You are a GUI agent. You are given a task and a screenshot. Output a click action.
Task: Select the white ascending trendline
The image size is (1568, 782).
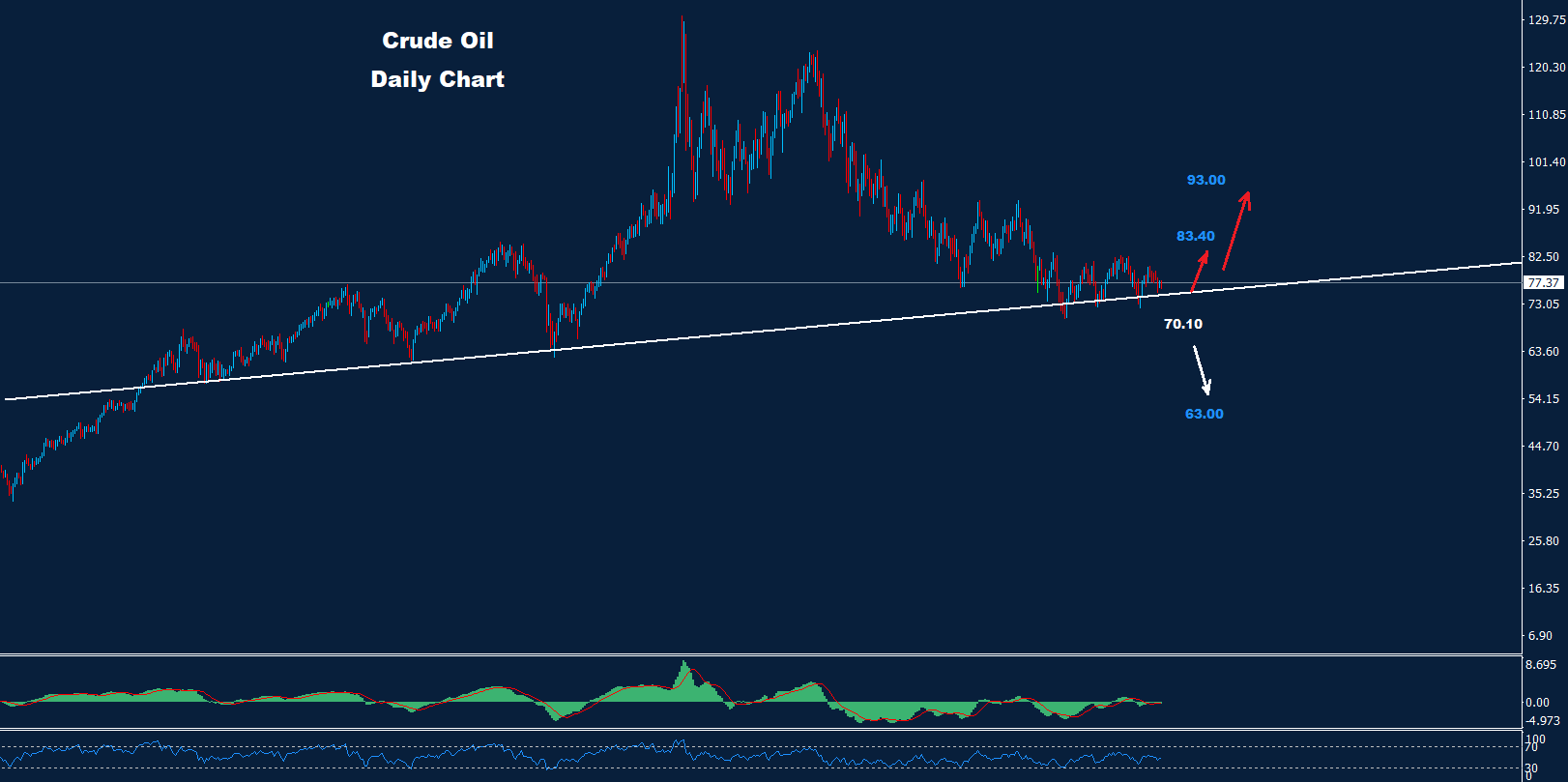pyautogui.click(x=677, y=338)
